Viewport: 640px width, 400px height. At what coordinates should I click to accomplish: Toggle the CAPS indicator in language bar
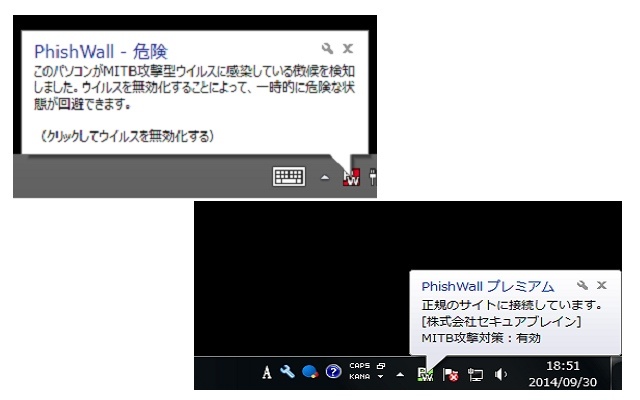pos(360,366)
